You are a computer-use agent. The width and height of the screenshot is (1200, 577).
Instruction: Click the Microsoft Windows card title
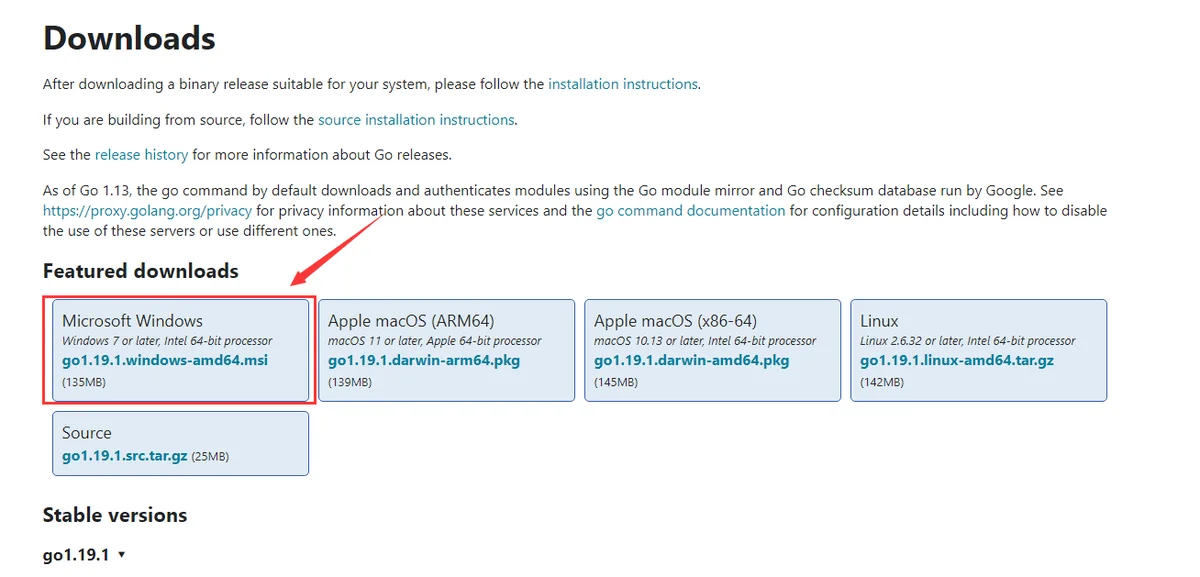tap(132, 321)
